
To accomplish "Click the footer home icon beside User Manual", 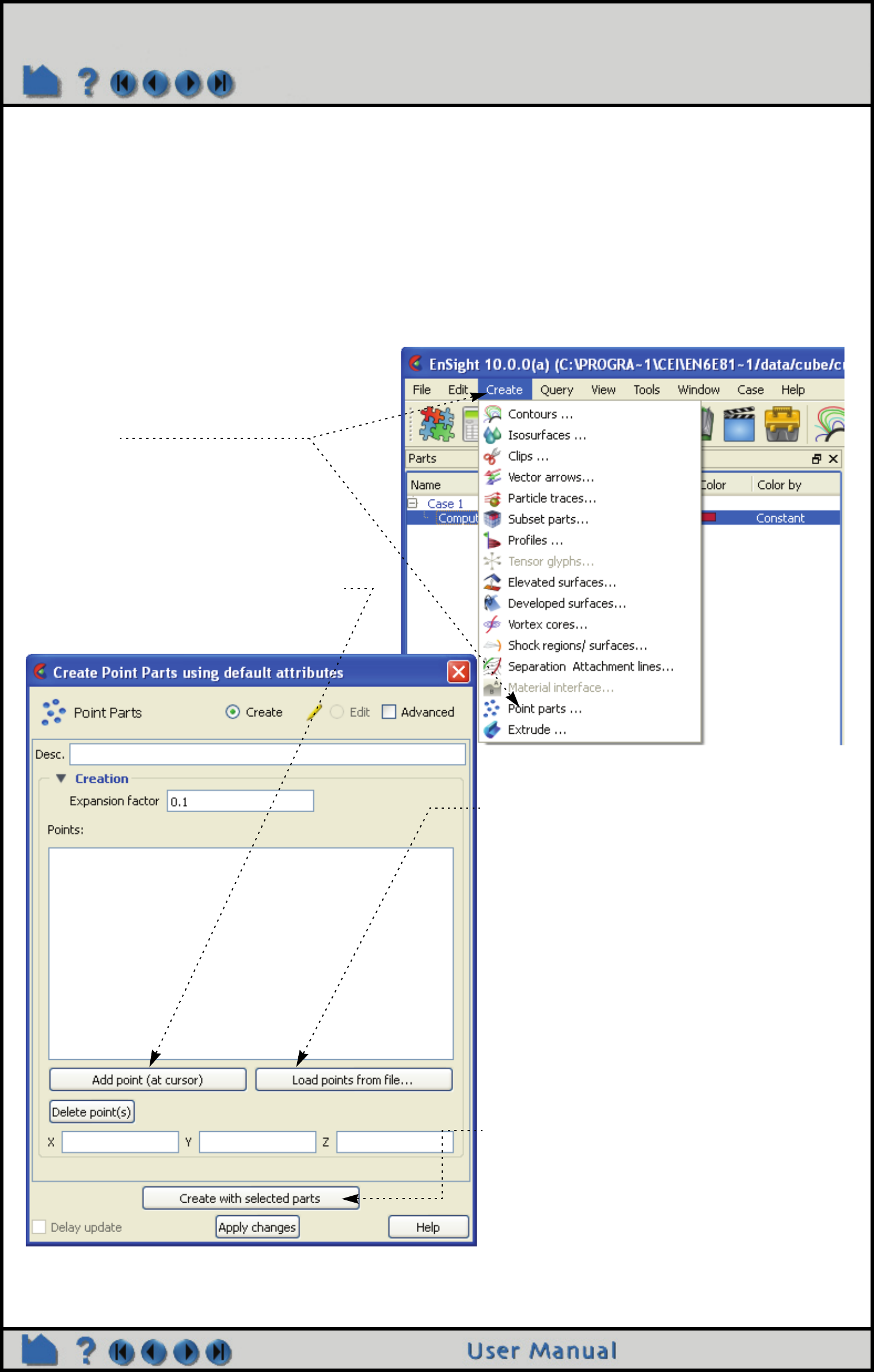I will click(x=40, y=1350).
